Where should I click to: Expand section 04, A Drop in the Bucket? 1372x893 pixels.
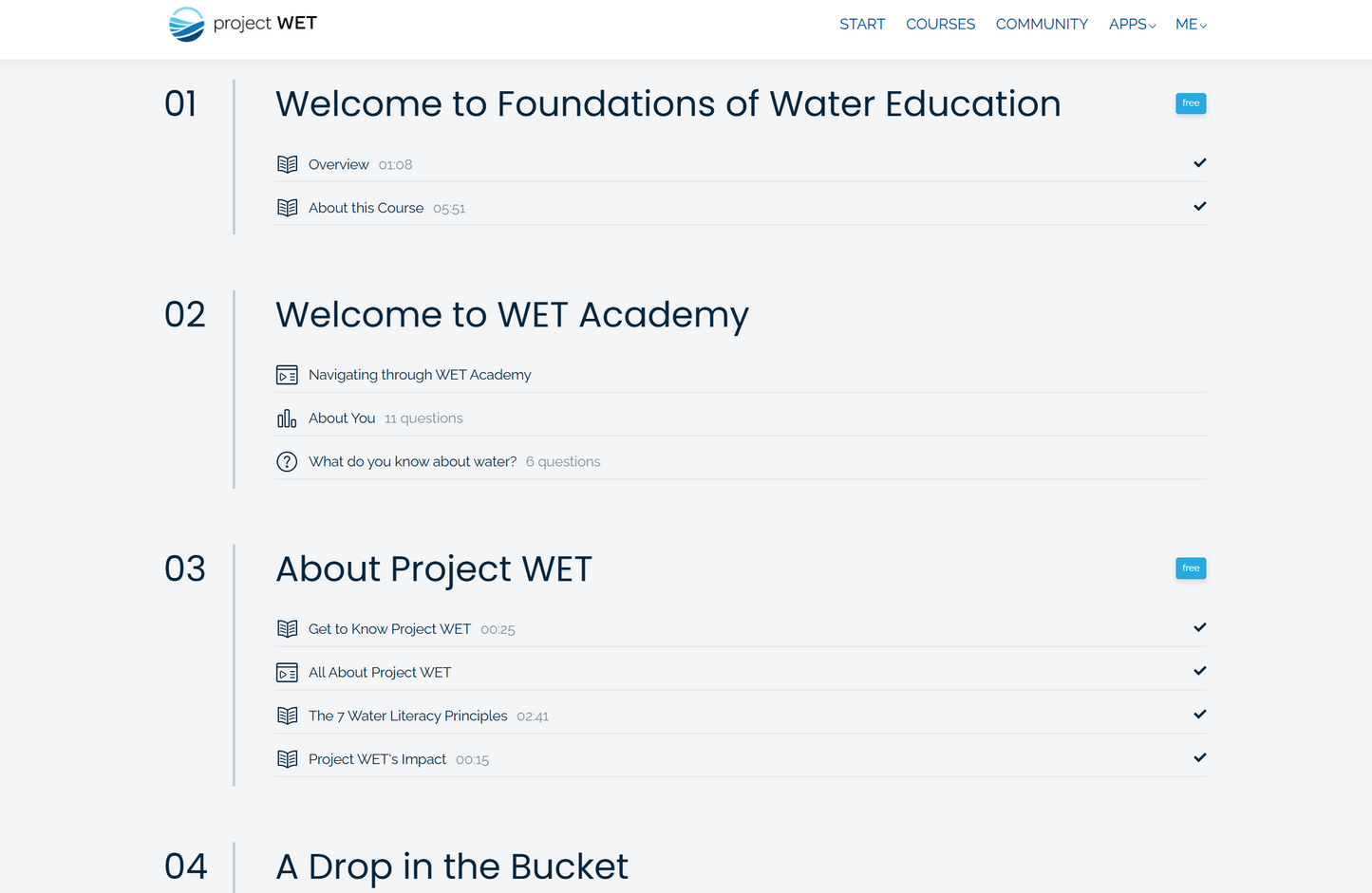(x=451, y=866)
